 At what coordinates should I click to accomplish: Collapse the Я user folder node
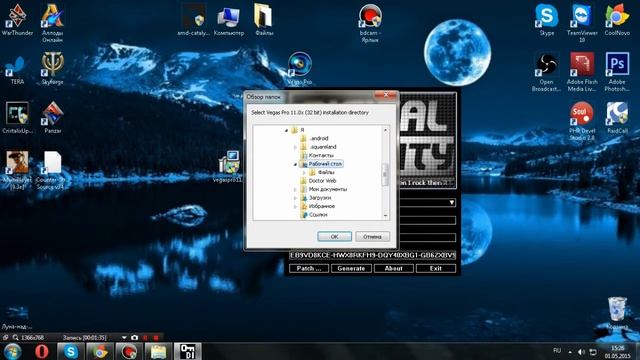click(x=287, y=130)
